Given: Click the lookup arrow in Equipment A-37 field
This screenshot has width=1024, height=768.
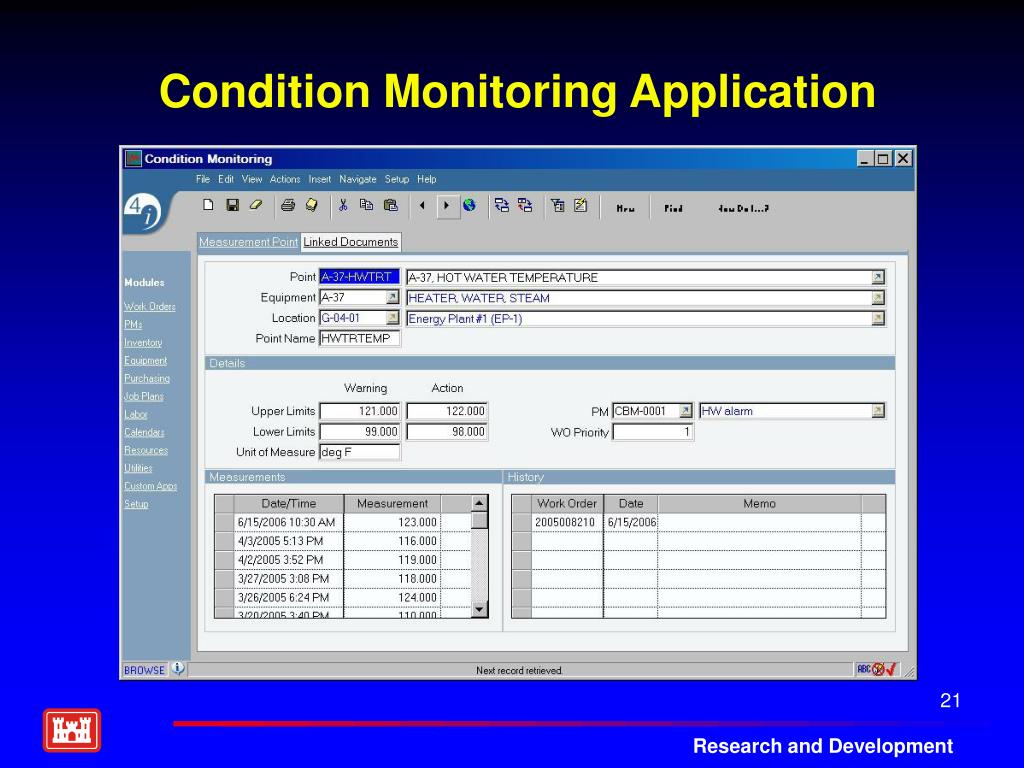Looking at the screenshot, I should click(392, 297).
